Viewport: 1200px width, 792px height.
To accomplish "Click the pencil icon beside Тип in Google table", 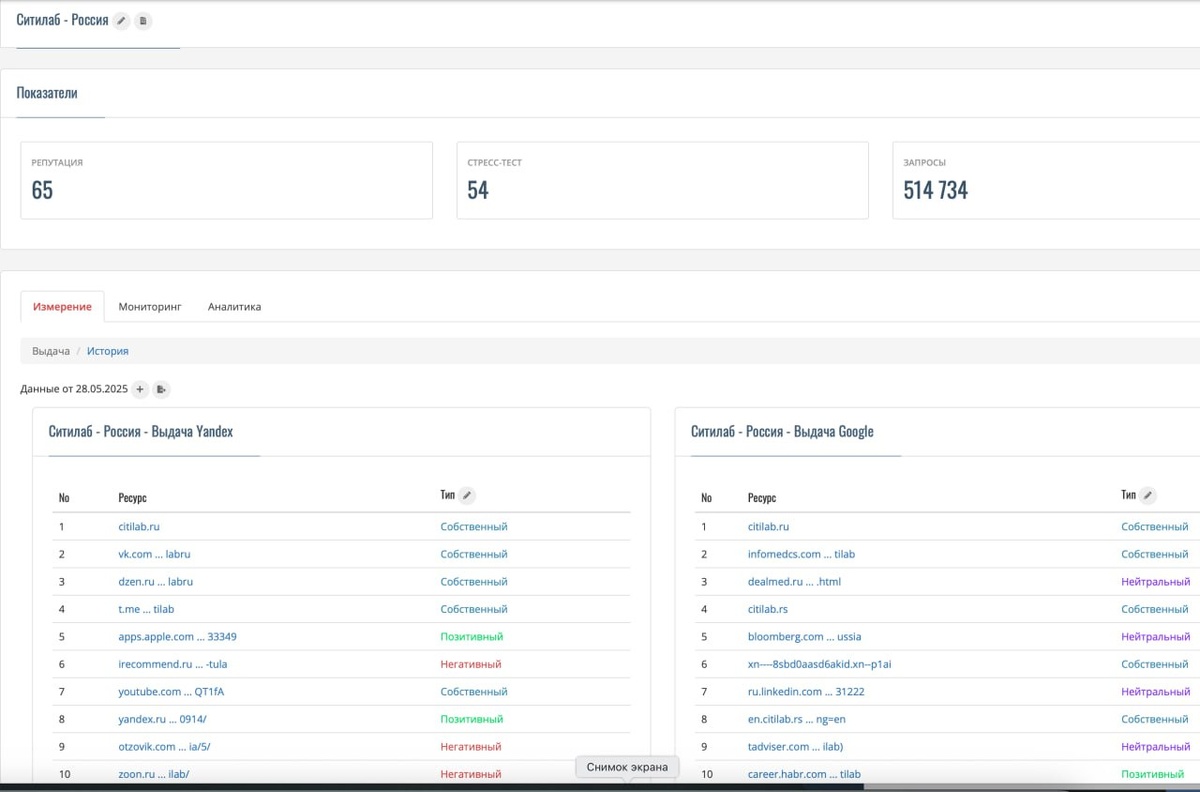I will click(x=1148, y=495).
